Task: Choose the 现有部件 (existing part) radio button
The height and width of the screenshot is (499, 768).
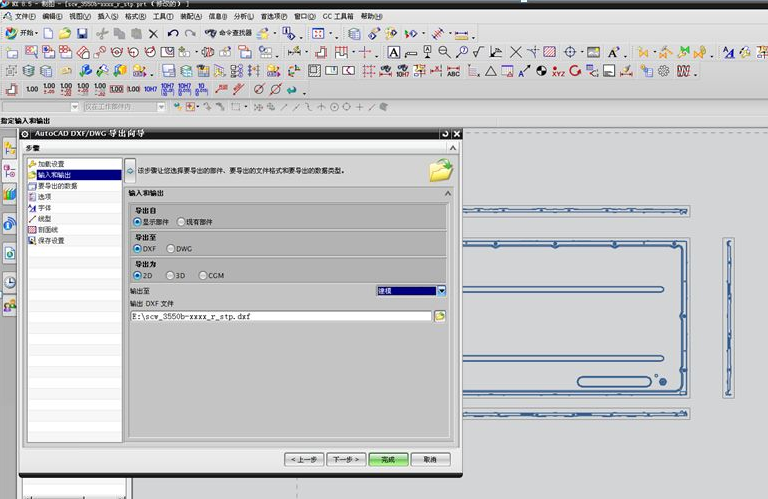Action: [x=181, y=222]
